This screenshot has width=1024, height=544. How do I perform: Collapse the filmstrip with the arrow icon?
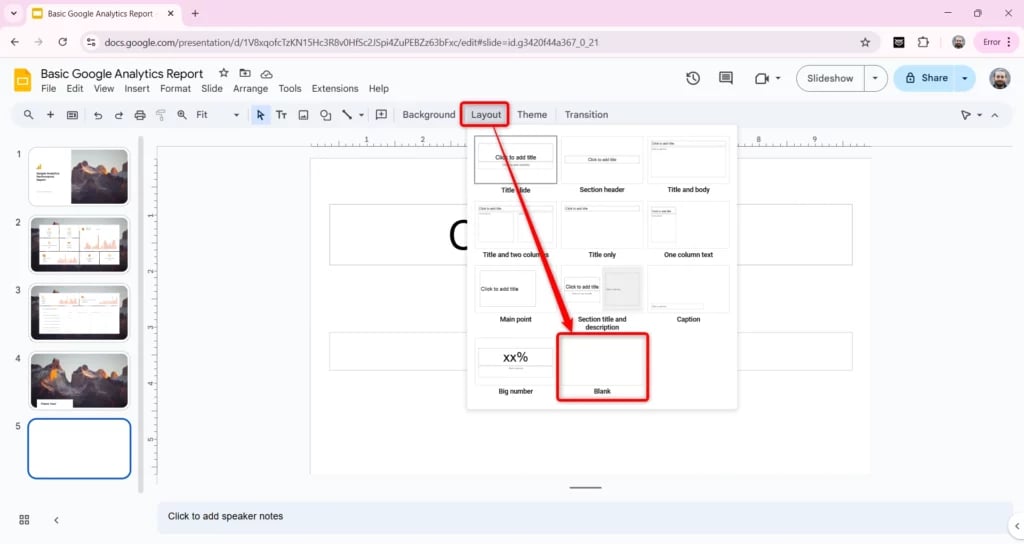pyautogui.click(x=56, y=520)
